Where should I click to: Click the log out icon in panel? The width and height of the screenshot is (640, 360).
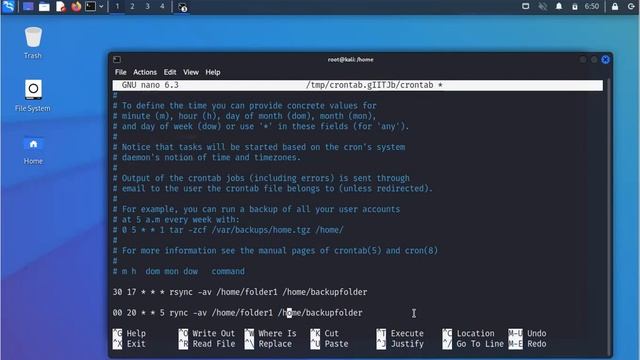631,7
